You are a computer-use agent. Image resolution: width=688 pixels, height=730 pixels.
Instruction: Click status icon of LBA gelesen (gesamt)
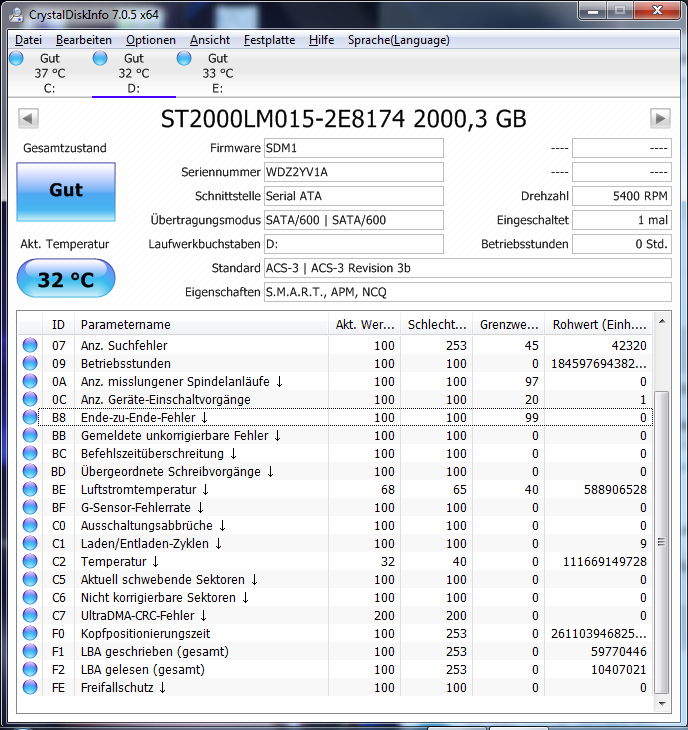click(30, 669)
